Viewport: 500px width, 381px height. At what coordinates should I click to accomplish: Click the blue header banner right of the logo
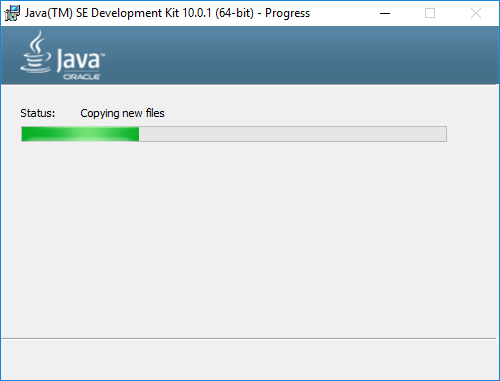point(300,55)
